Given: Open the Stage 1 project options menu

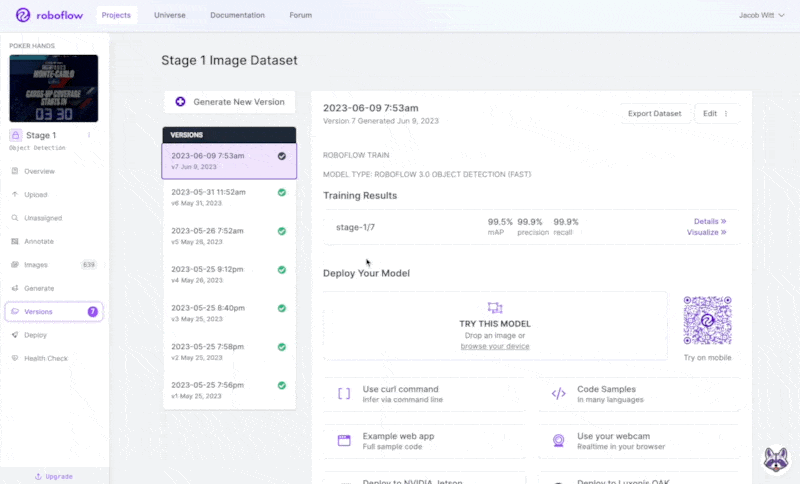Looking at the screenshot, I should [89, 135].
